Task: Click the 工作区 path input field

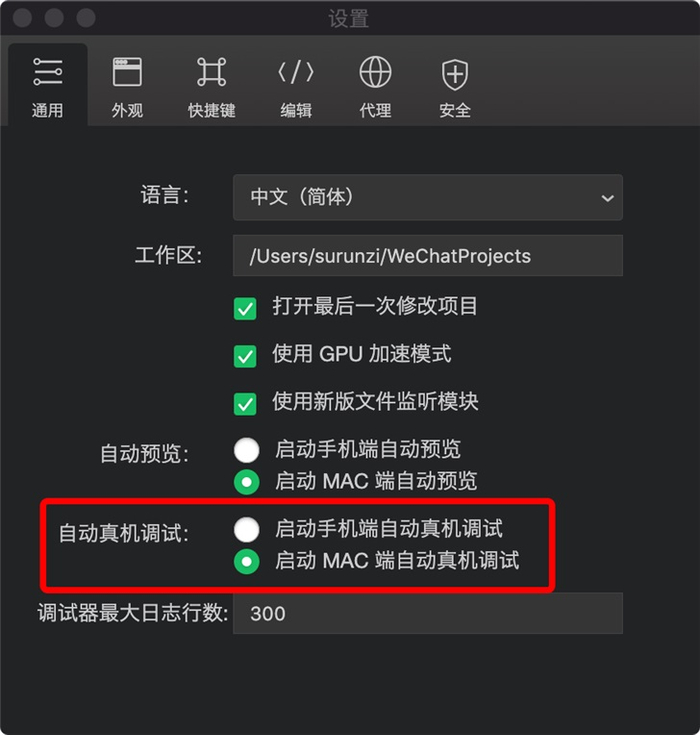Action: coord(428,255)
